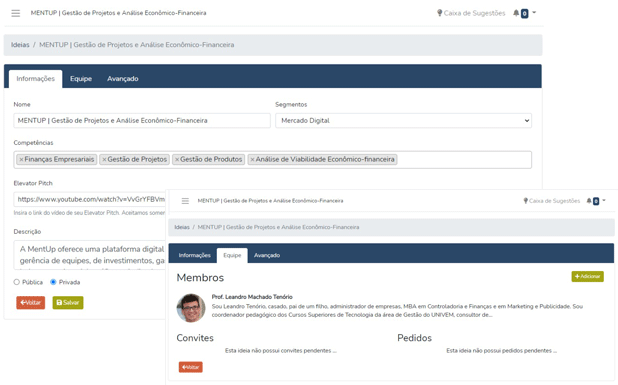Viewport: 618px width, 385px height.
Task: Open the Segmentos dropdown showing Mercado Digital
Action: (403, 121)
